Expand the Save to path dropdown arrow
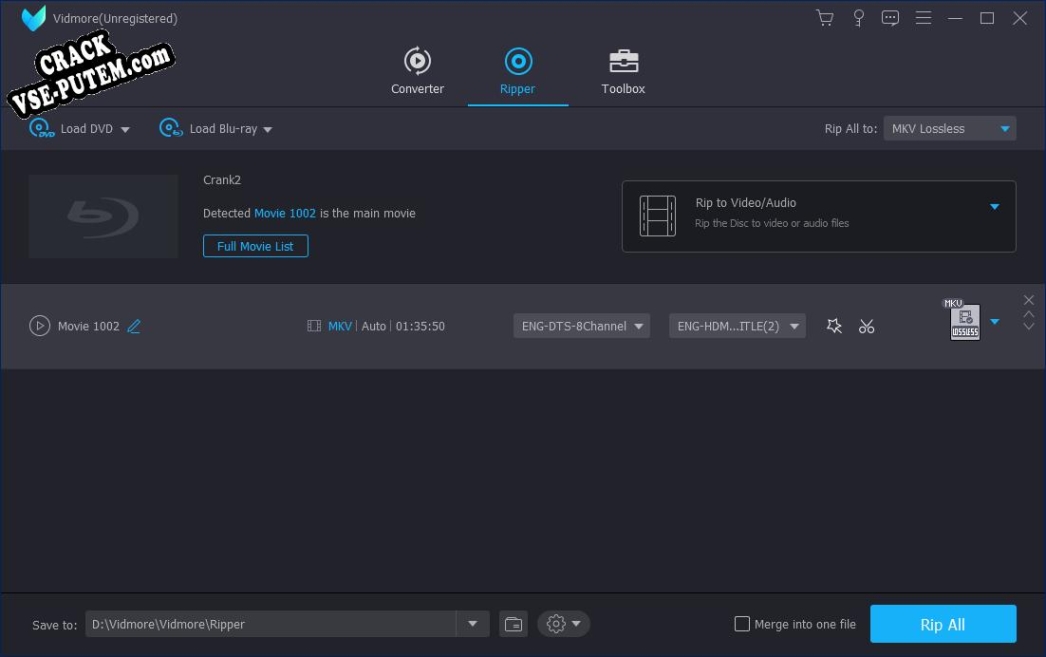Image resolution: width=1046 pixels, height=657 pixels. [472, 624]
